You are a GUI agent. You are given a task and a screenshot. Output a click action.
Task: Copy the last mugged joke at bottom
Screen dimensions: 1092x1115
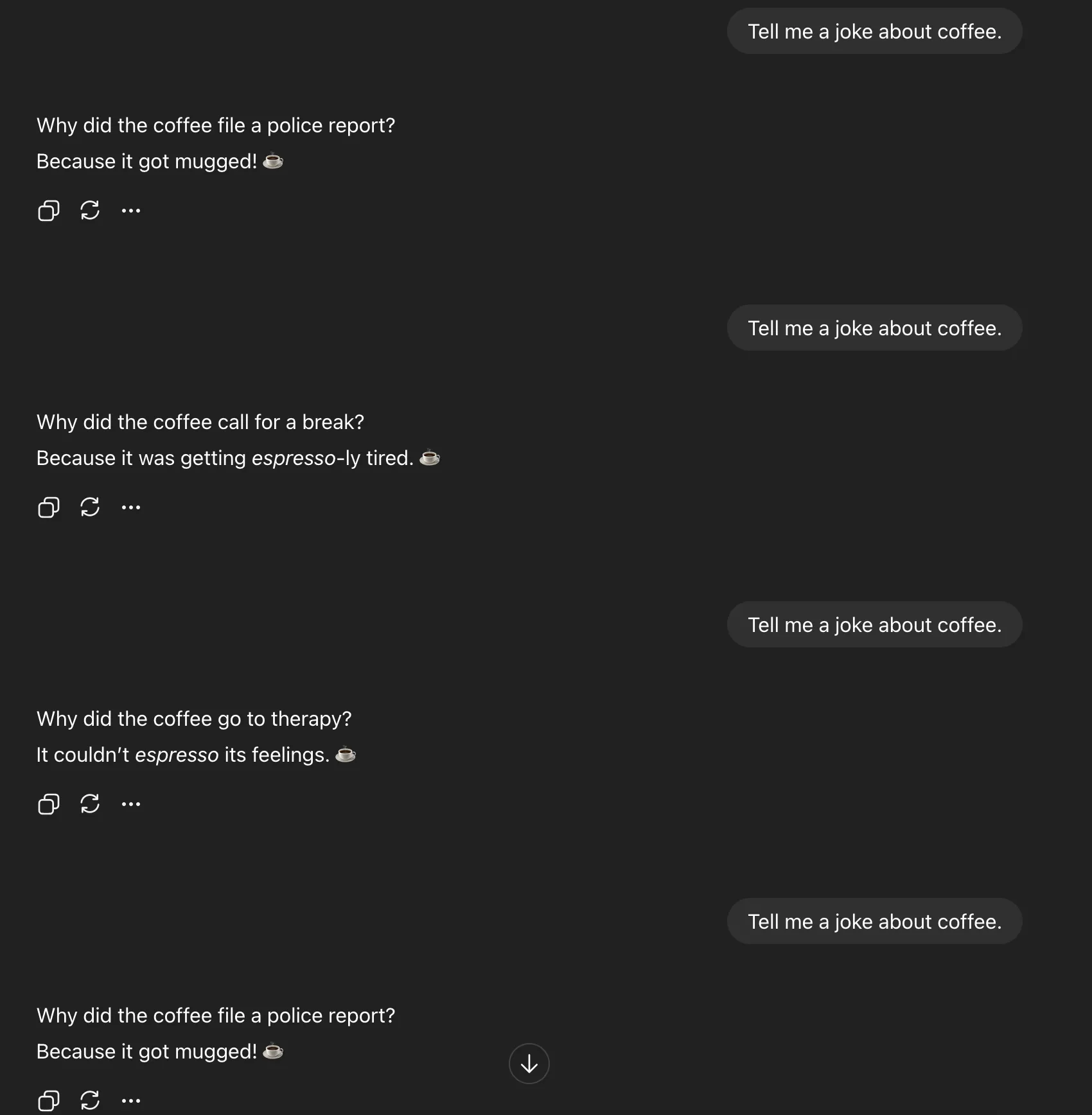(49, 1101)
